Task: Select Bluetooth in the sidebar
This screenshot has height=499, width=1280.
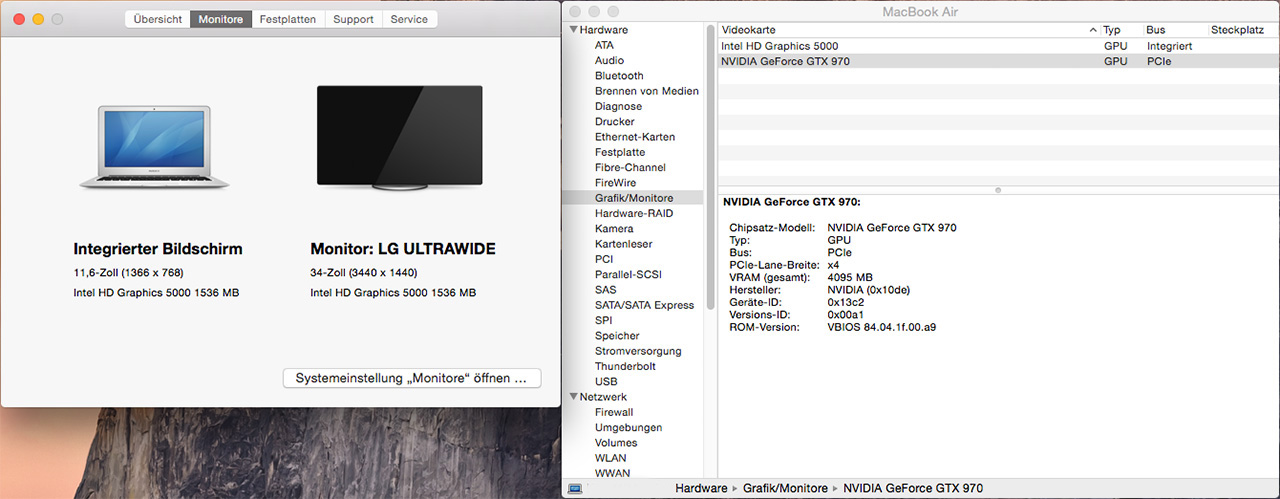Action: pos(619,76)
